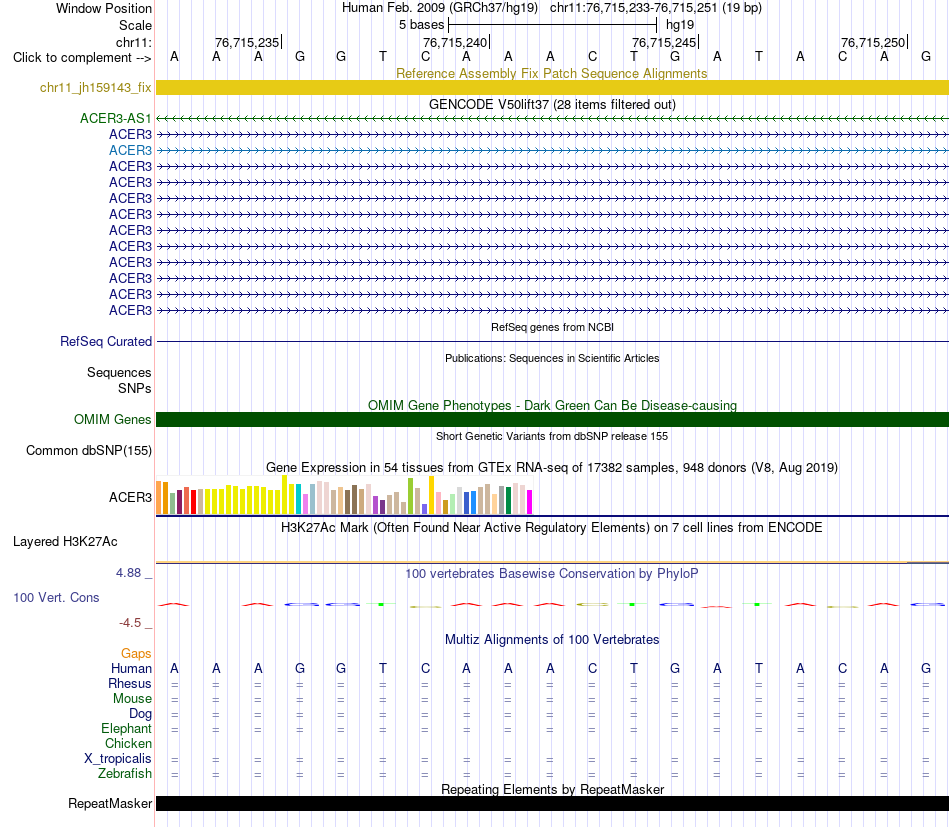Click position marker 76,715,245

pyautogui.click(x=664, y=42)
